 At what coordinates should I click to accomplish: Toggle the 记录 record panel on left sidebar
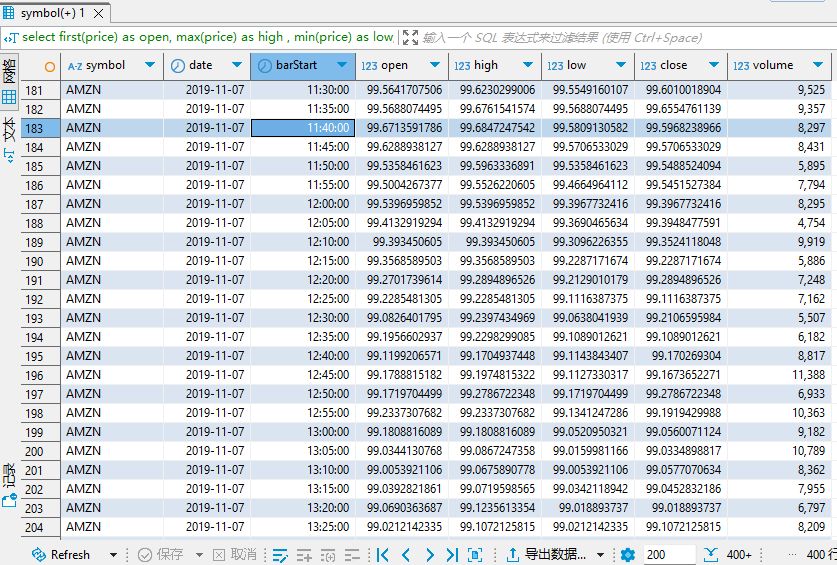[9, 485]
